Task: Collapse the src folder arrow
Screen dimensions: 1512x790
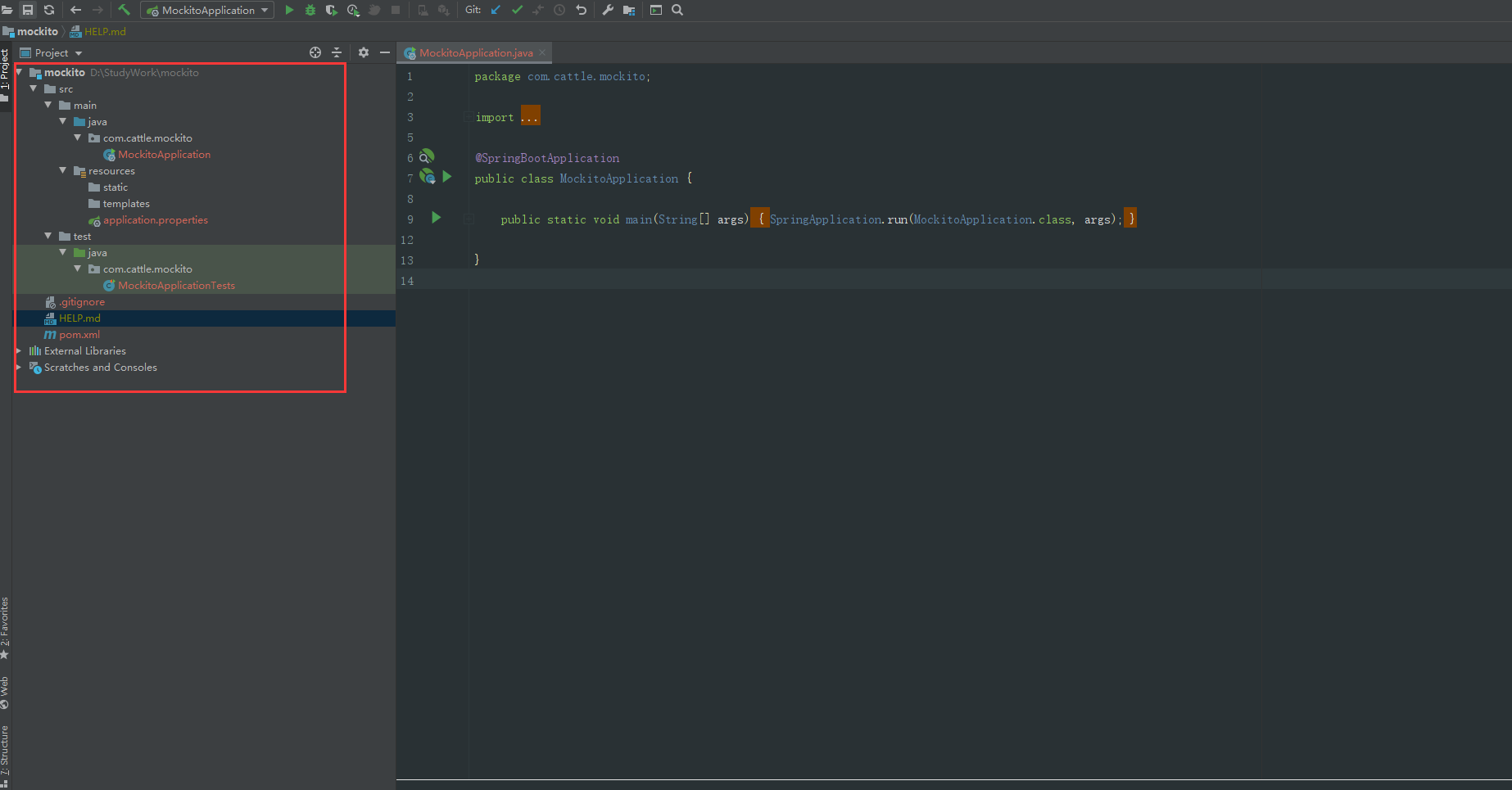Action: [34, 88]
